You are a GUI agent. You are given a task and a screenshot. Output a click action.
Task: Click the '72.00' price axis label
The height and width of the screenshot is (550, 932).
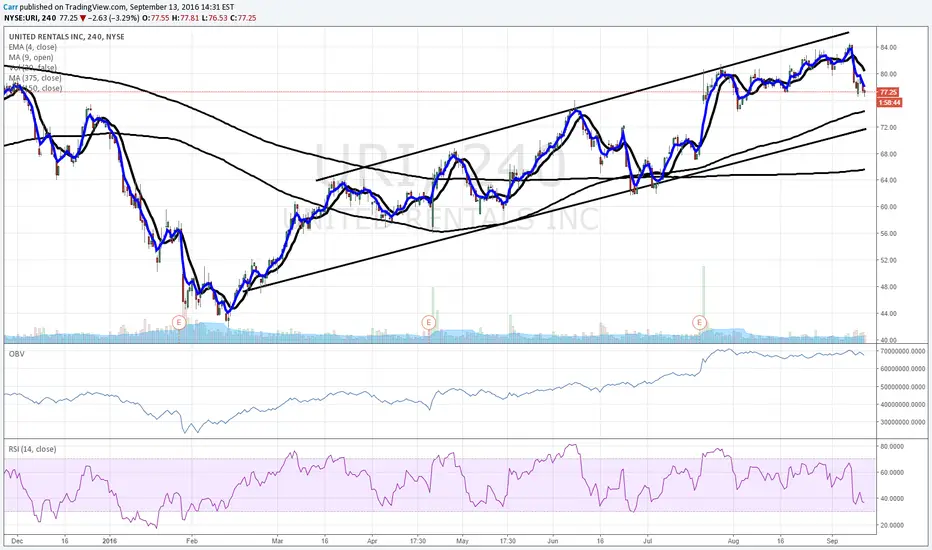coord(889,127)
